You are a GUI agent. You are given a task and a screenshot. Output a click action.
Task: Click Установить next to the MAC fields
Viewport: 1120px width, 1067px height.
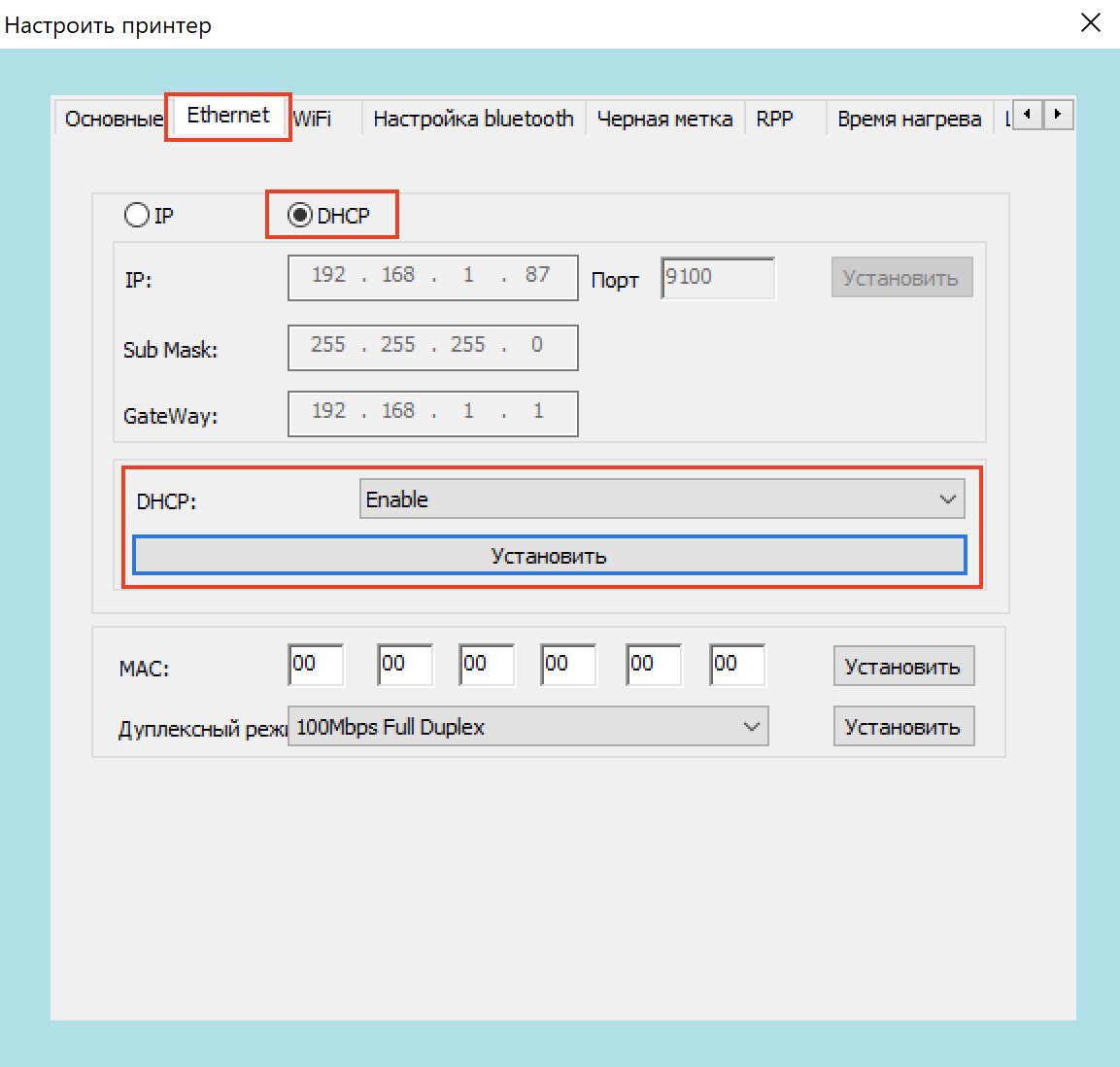click(902, 667)
